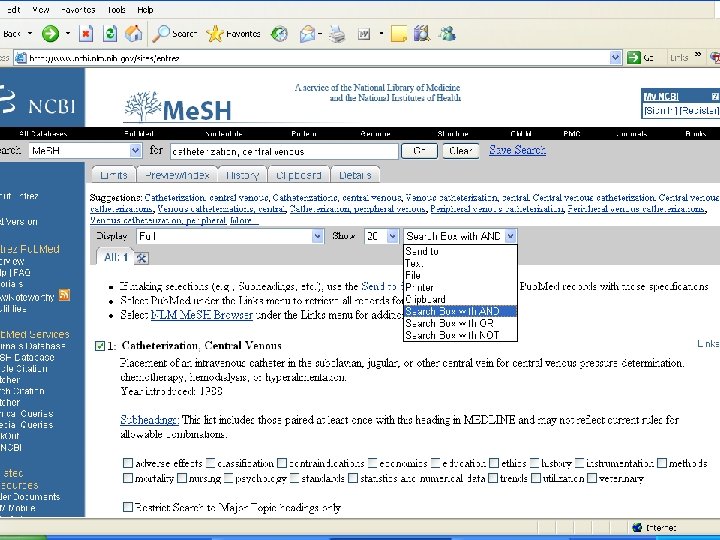Choose Printer in Send to list
Viewport: 720px width, 540px height.
(x=460, y=287)
